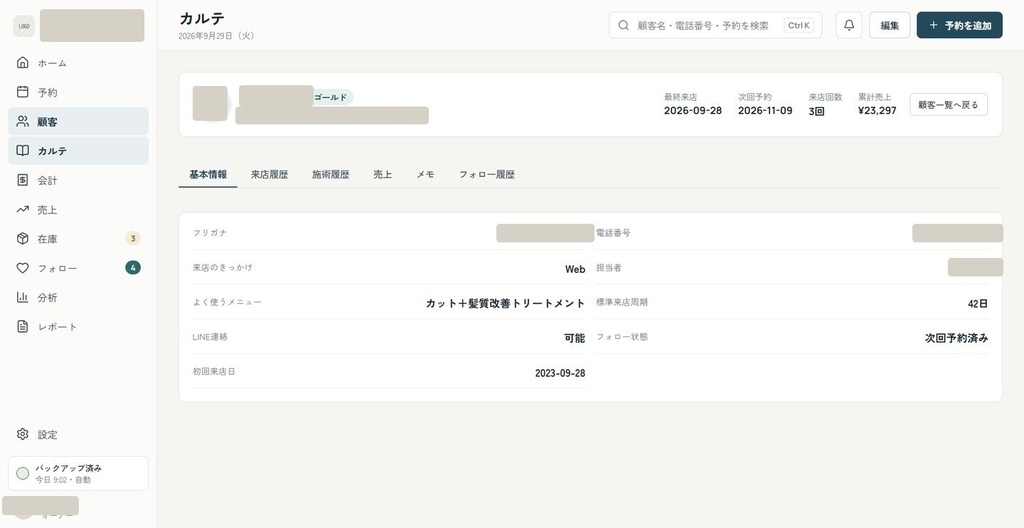Click the バックアップ済み status card

(78, 473)
